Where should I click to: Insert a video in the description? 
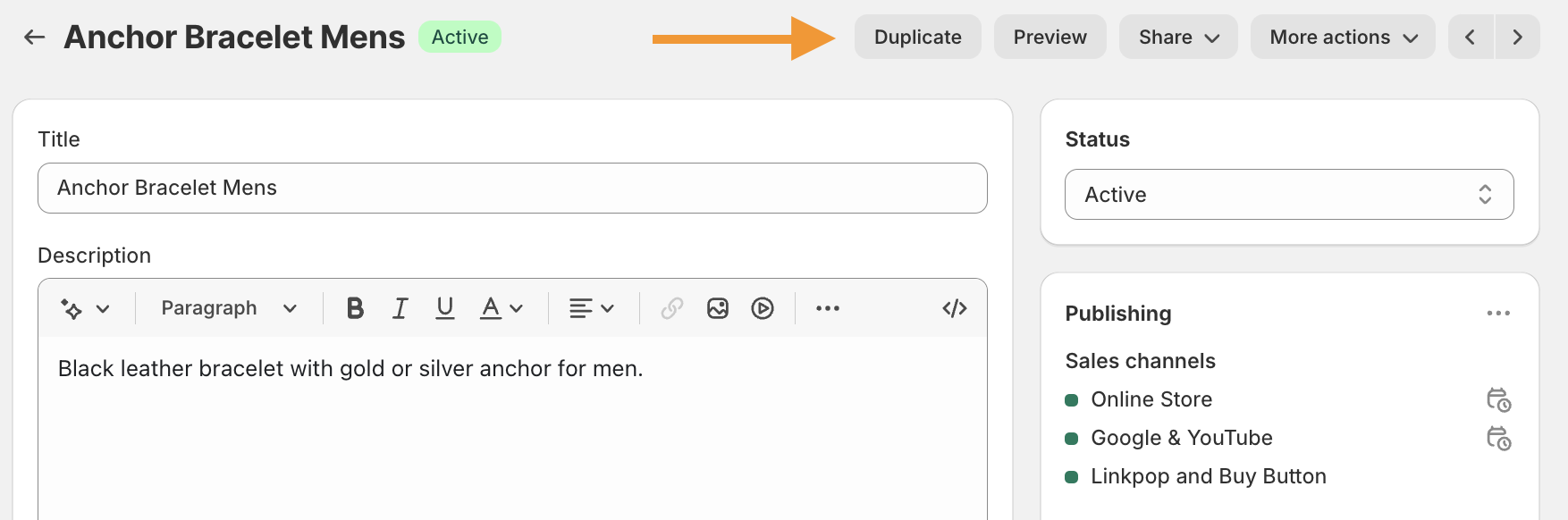click(x=763, y=308)
